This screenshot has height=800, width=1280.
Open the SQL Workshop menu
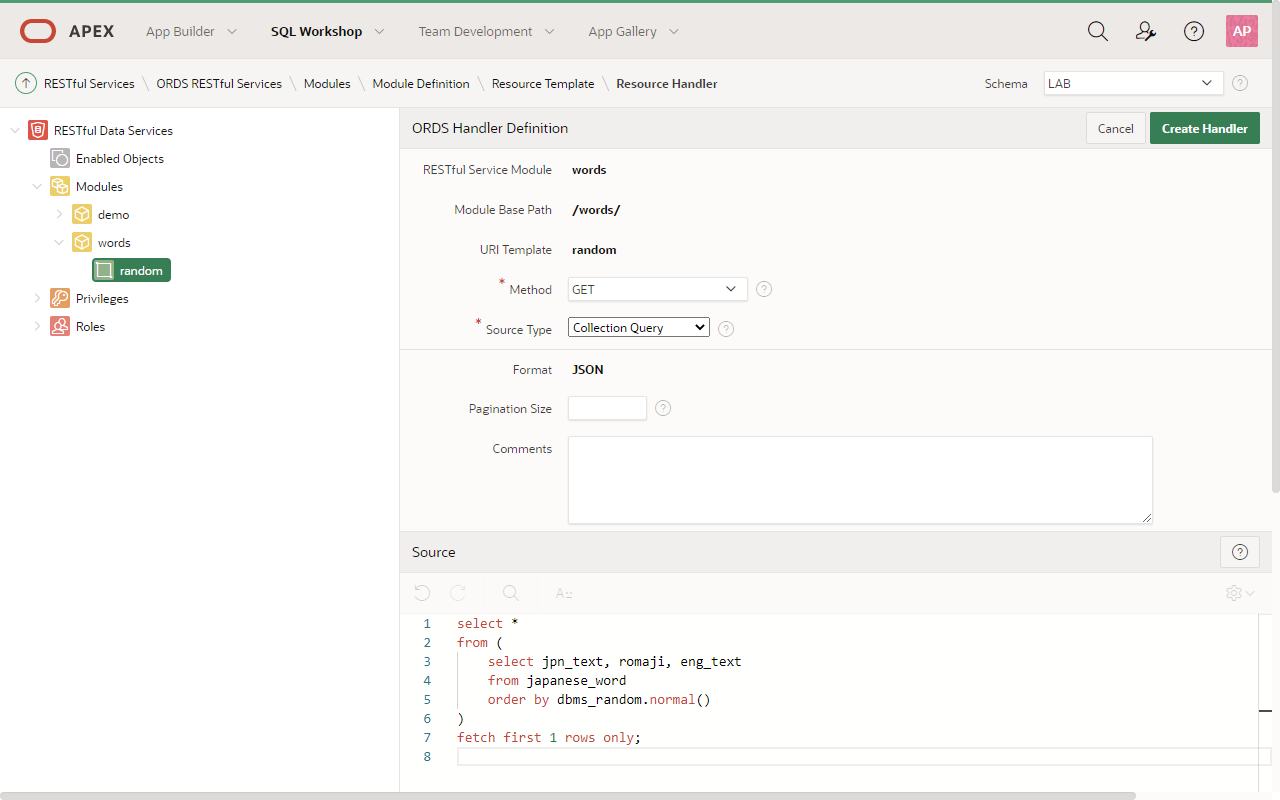point(327,31)
